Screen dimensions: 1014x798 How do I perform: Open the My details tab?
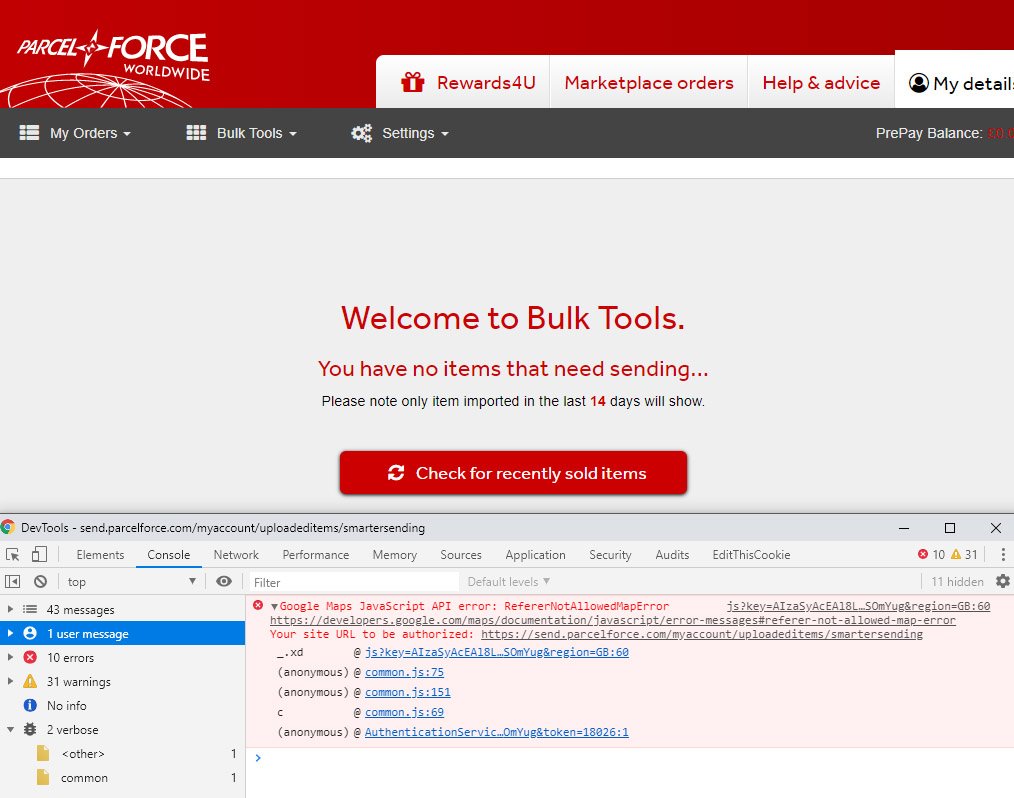point(955,80)
